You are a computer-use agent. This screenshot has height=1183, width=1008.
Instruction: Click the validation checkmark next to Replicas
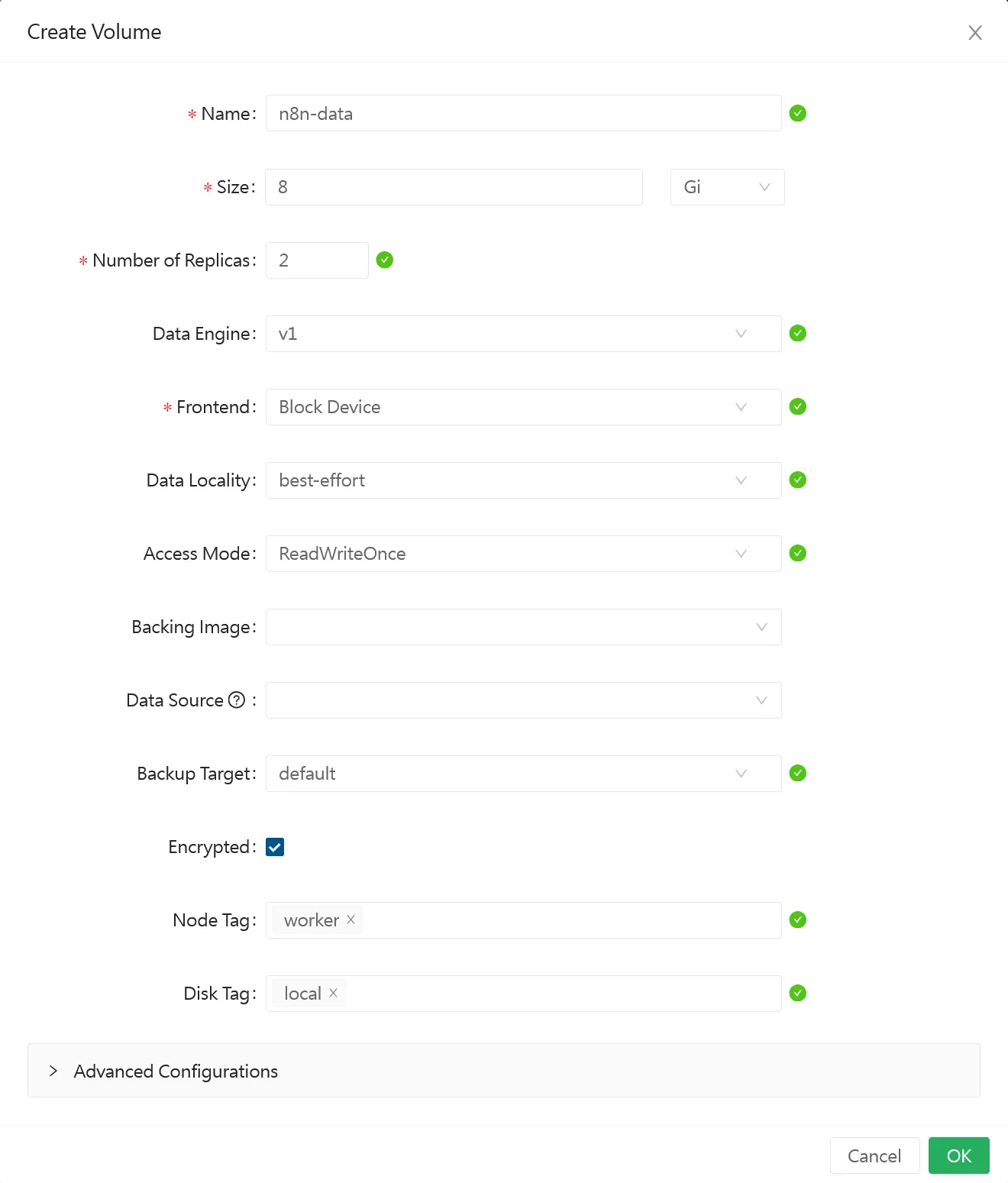385,260
